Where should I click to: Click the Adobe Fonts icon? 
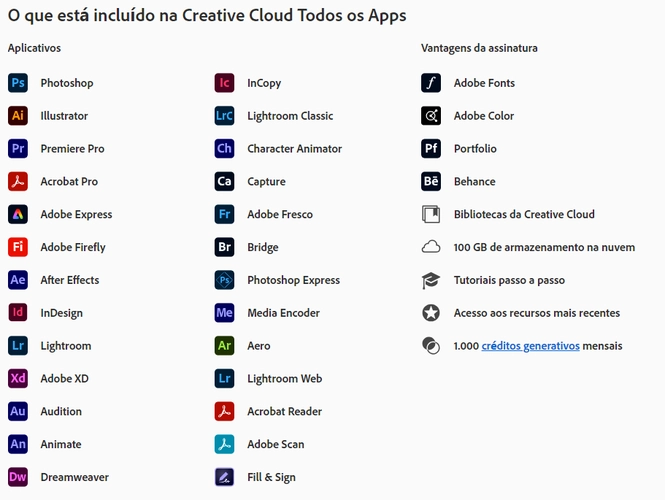pyautogui.click(x=431, y=83)
